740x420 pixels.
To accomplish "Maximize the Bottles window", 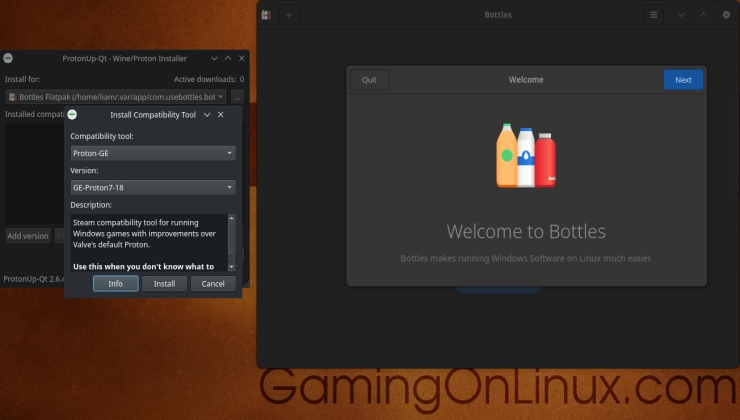I will point(703,15).
